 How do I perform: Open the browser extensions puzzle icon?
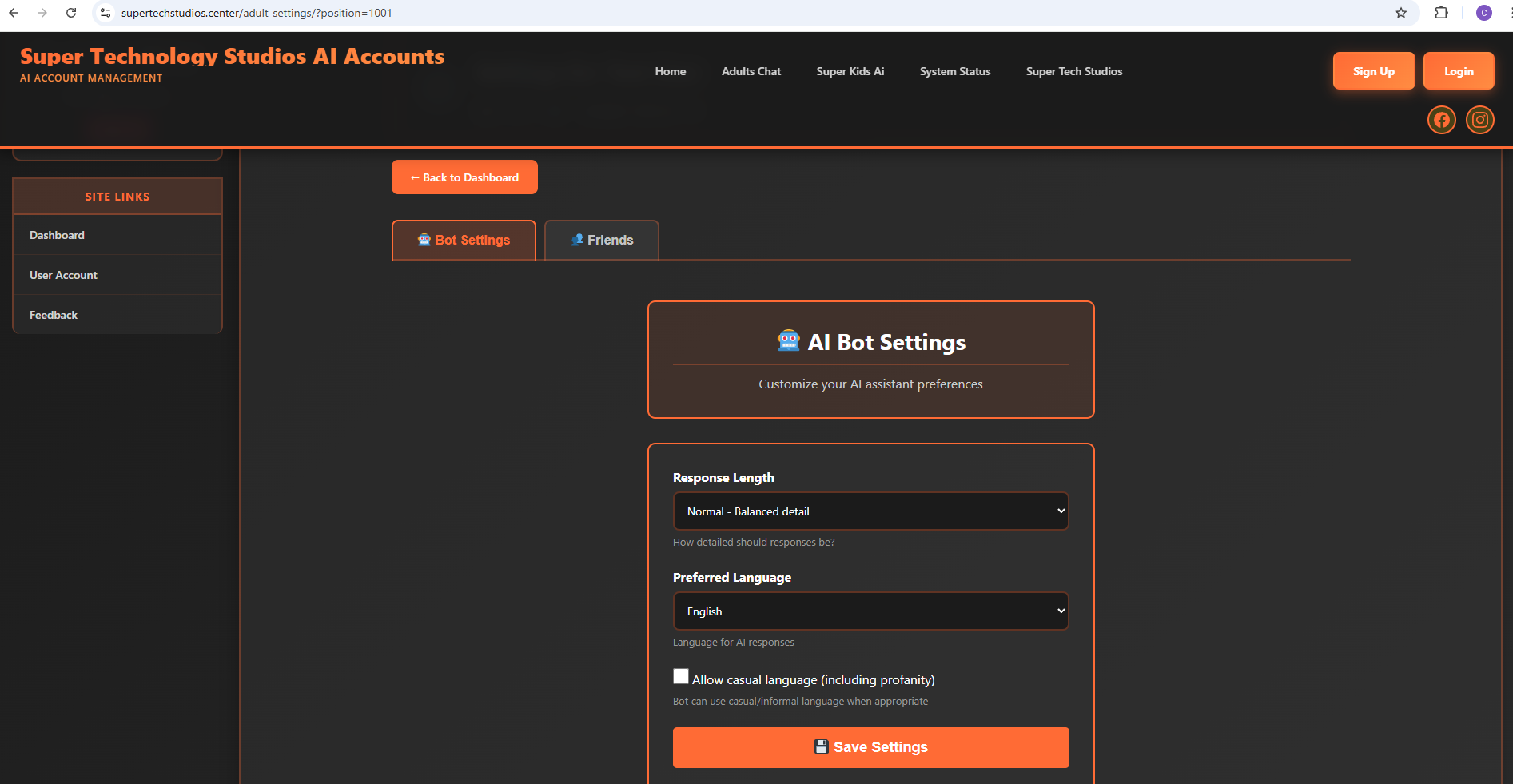click(x=1441, y=13)
